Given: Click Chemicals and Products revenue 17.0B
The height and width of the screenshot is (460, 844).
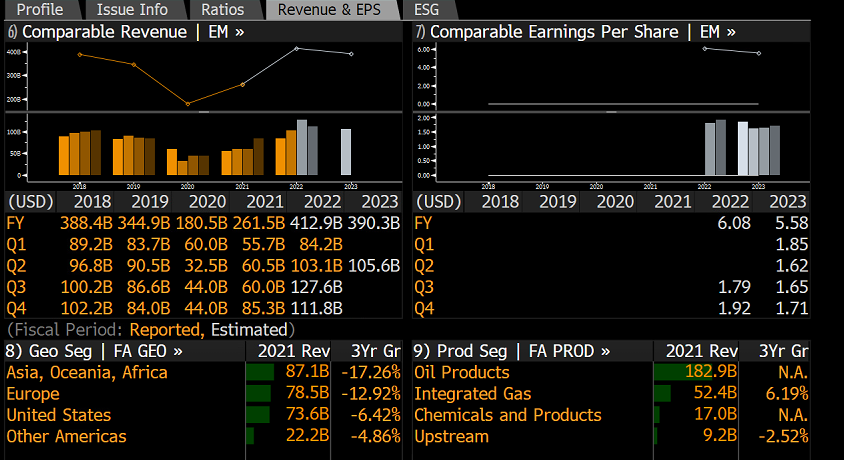Looking at the screenshot, I should click(715, 415).
